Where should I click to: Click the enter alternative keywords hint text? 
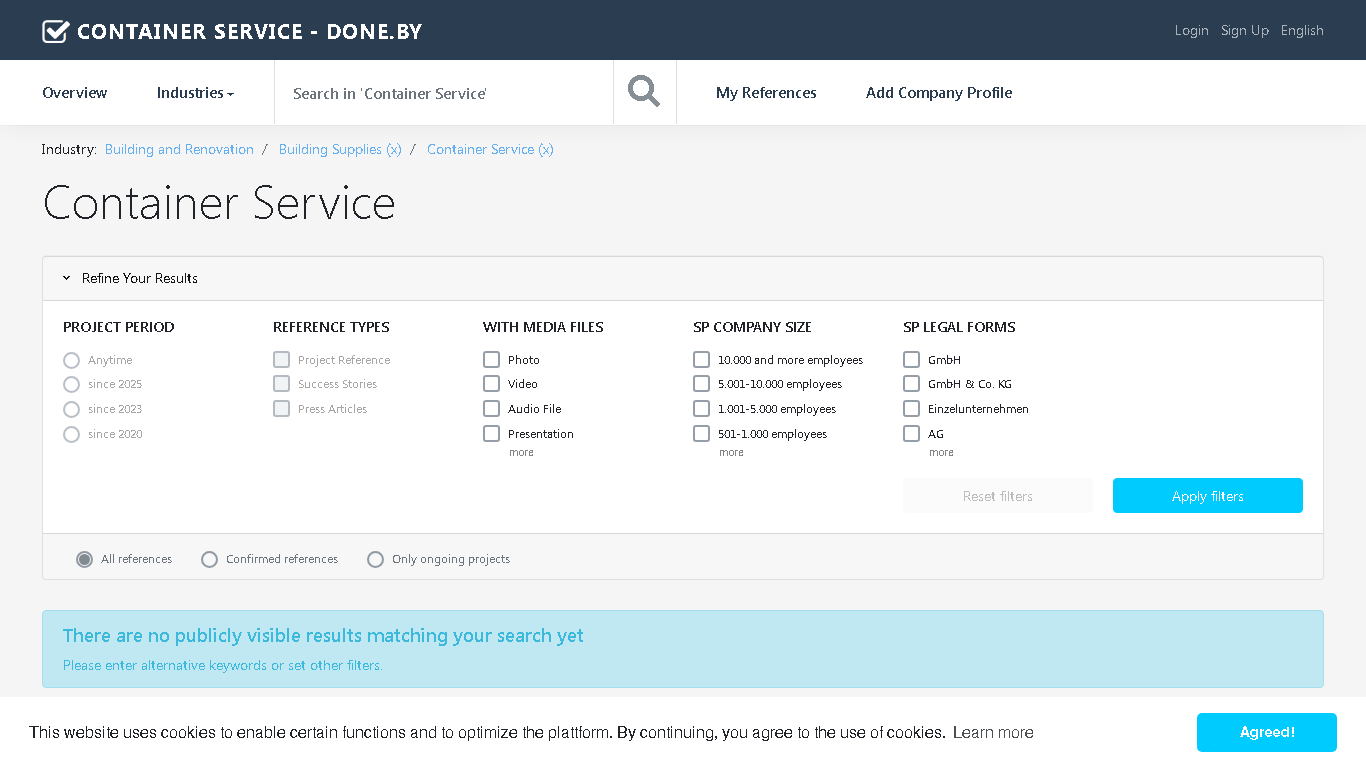click(x=223, y=665)
